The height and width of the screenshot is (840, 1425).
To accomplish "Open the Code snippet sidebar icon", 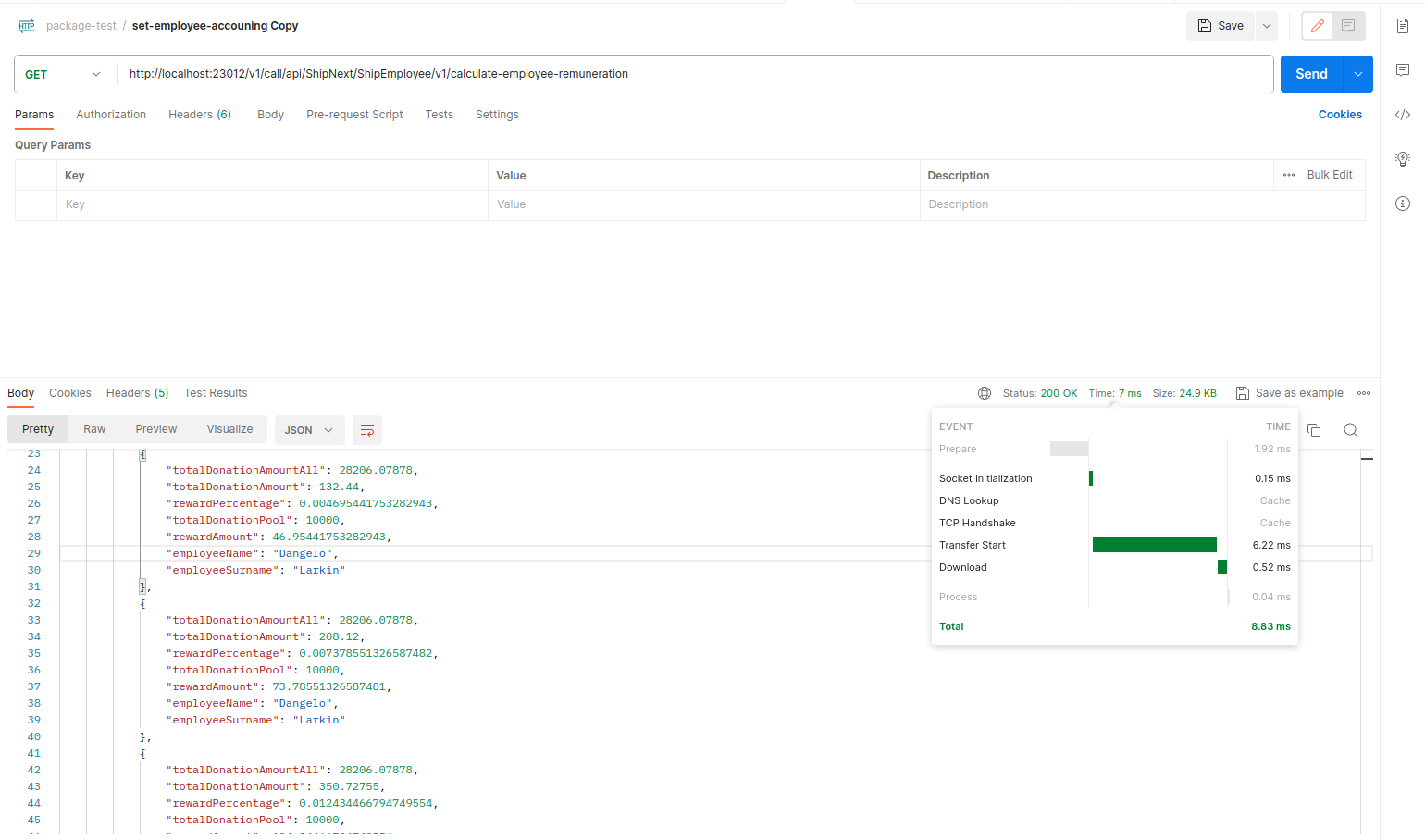I will coord(1403,115).
